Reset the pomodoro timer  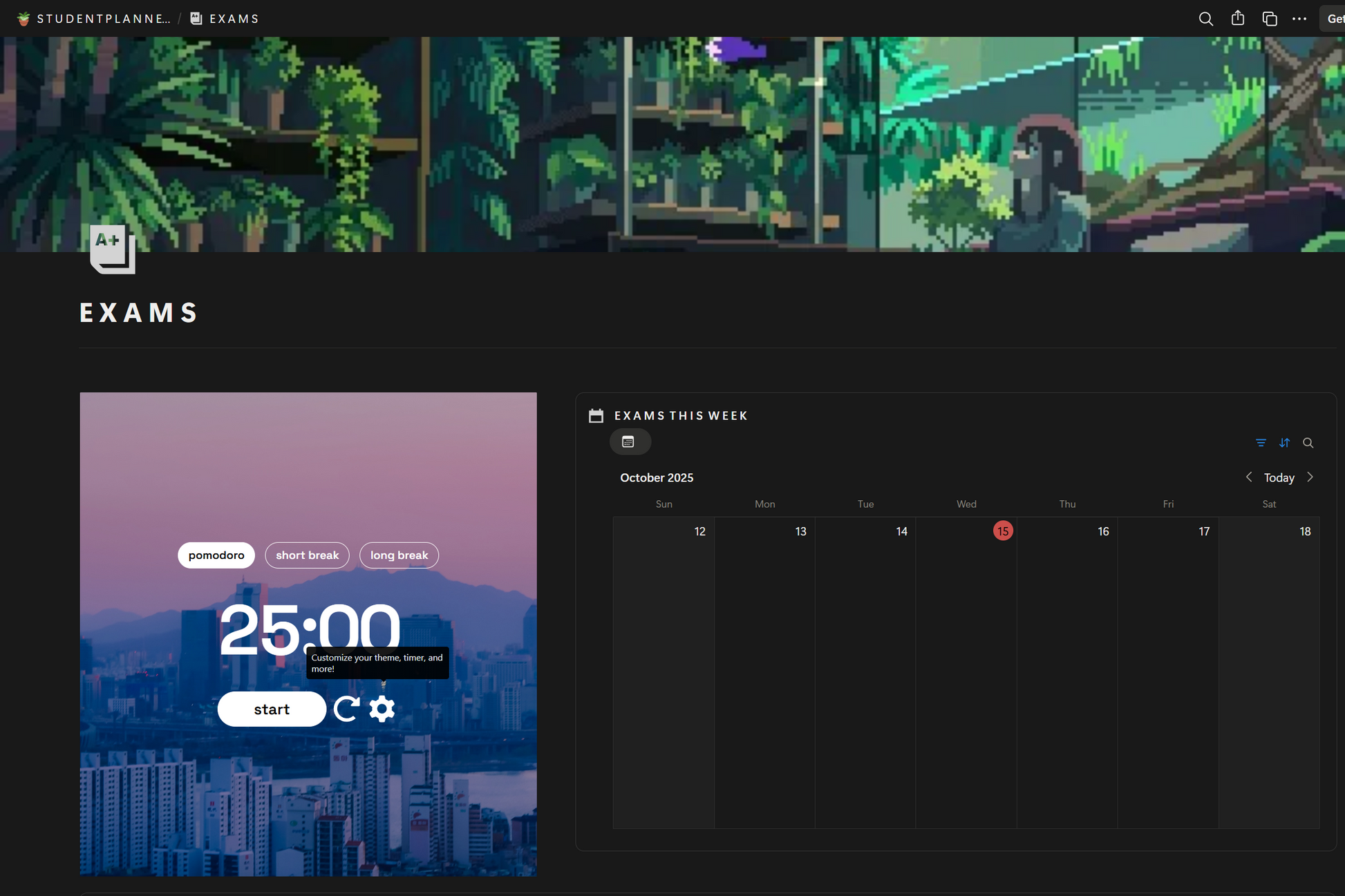(x=346, y=709)
